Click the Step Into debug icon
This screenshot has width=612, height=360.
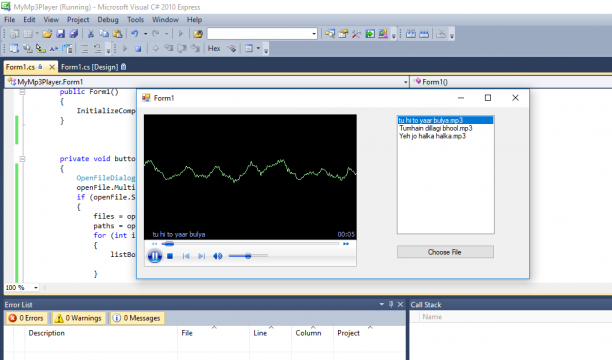coord(169,48)
